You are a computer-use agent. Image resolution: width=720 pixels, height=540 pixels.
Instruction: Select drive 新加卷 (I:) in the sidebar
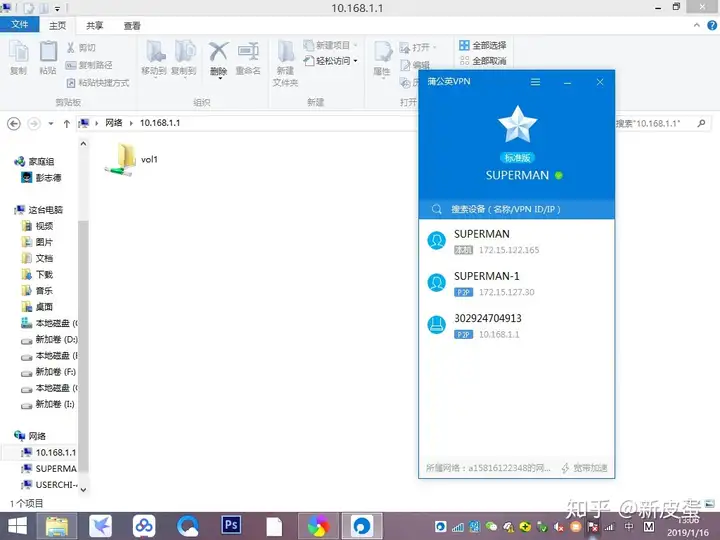48,404
